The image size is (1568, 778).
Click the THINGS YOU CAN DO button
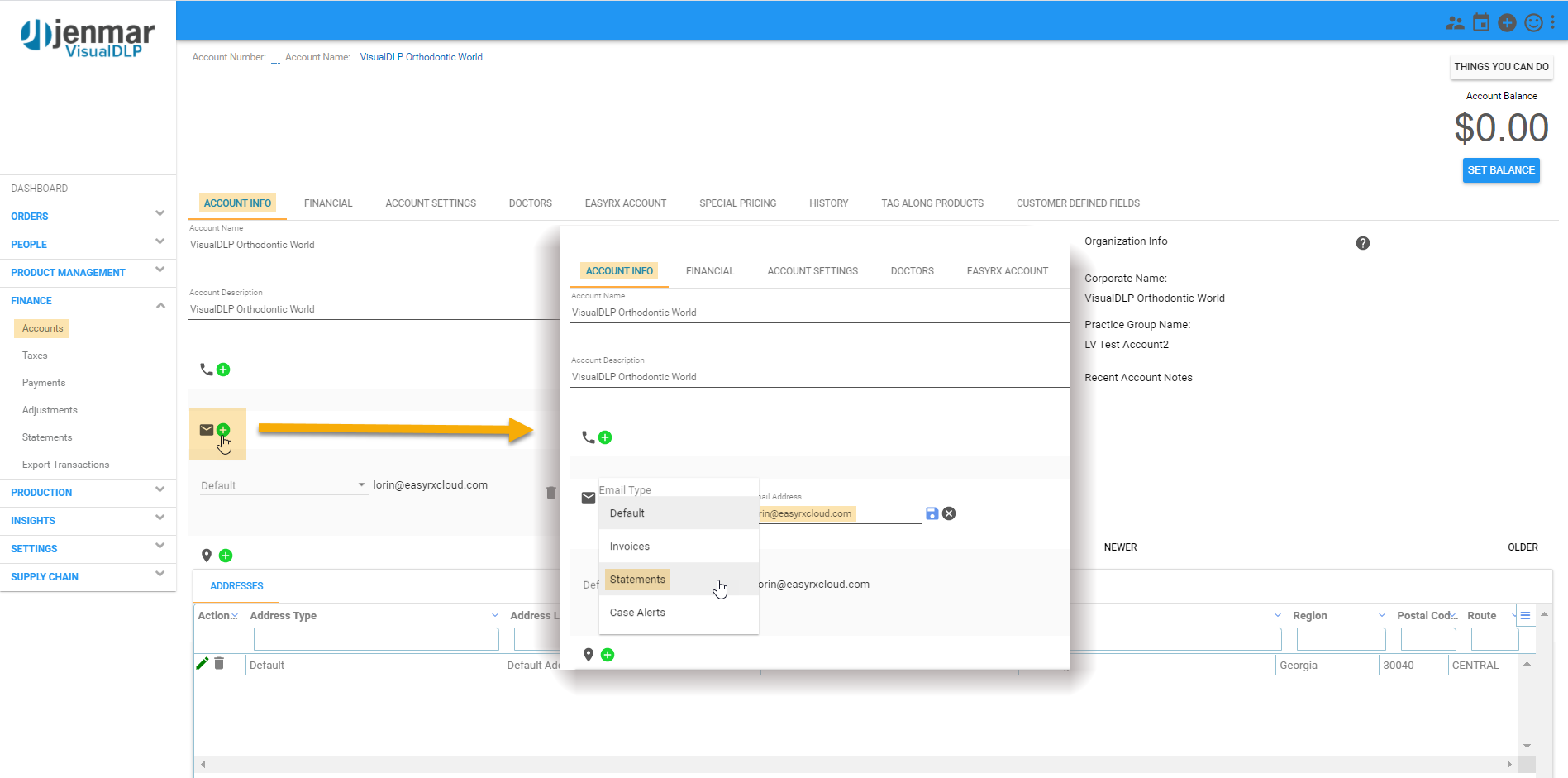point(1502,67)
